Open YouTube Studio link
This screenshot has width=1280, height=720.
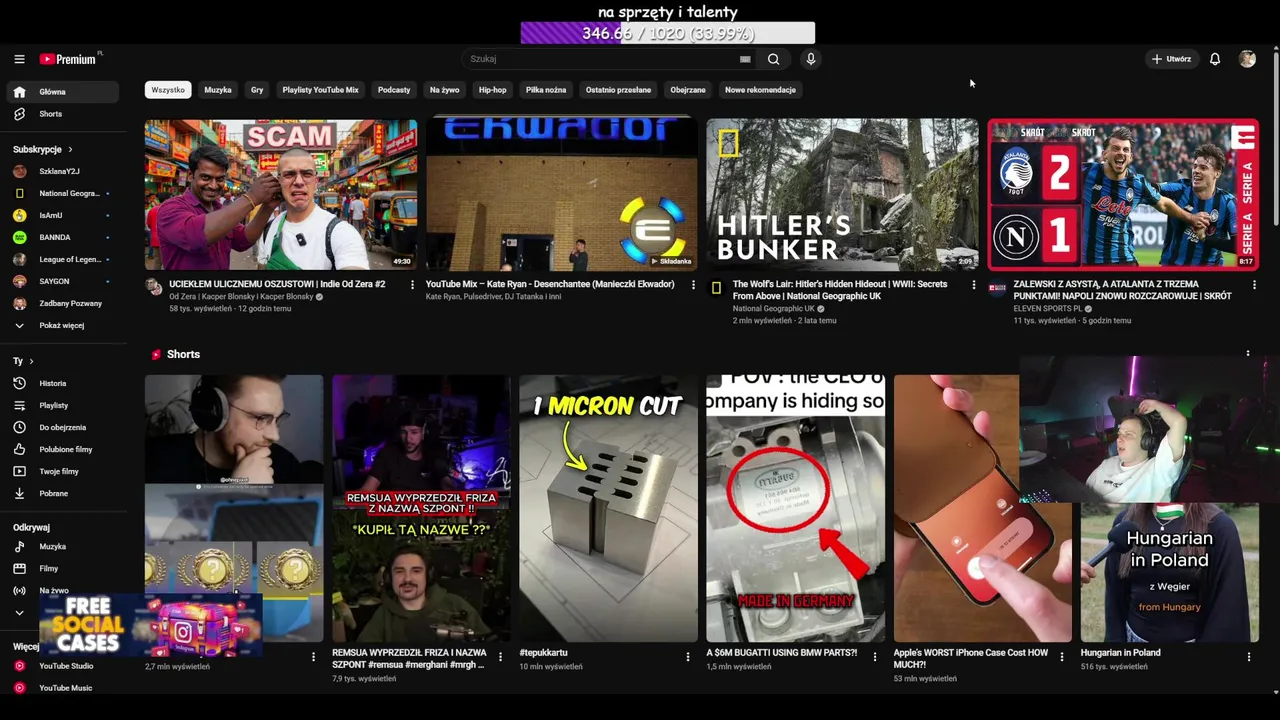(x=62, y=666)
